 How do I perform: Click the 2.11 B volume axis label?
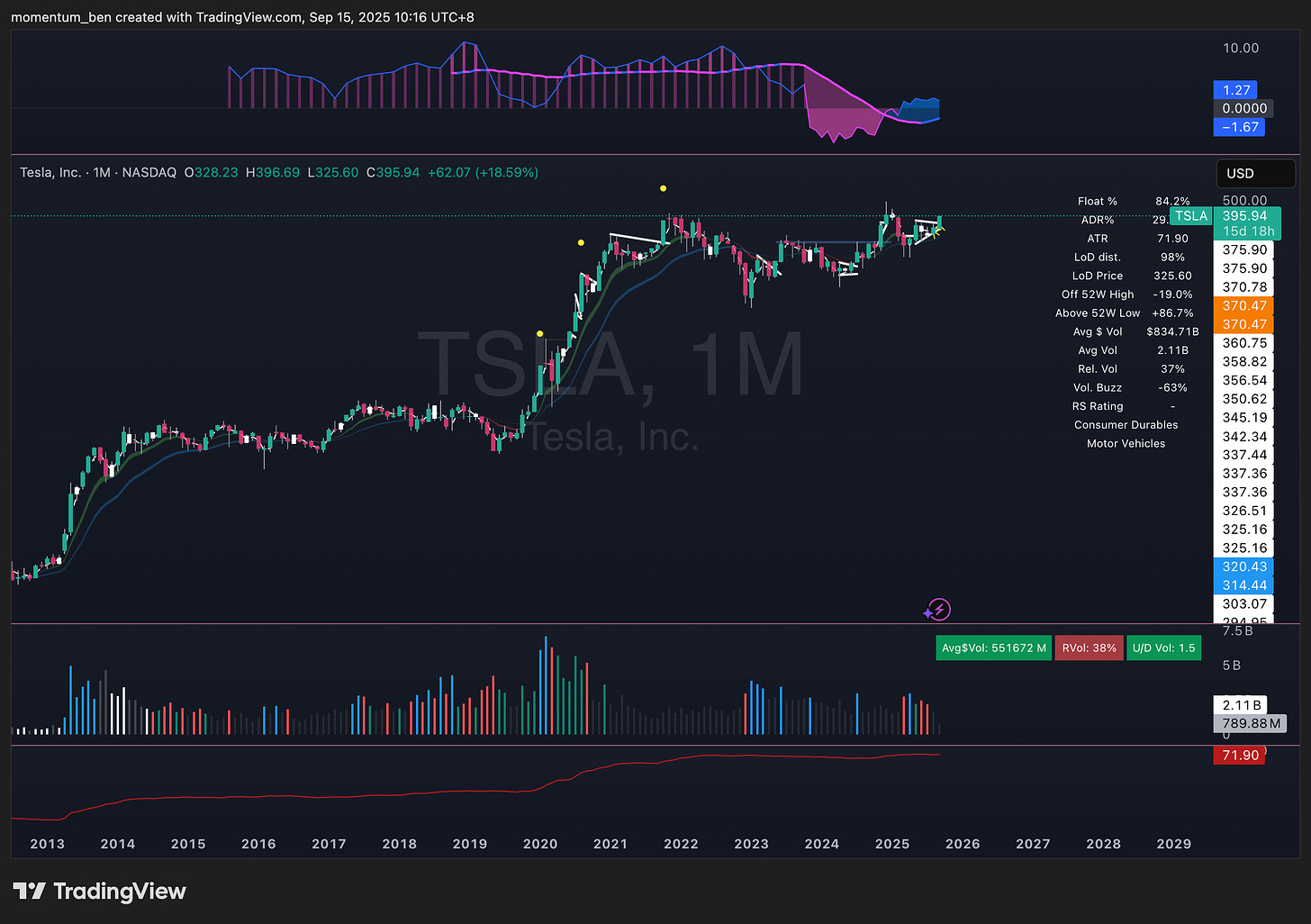(1242, 705)
